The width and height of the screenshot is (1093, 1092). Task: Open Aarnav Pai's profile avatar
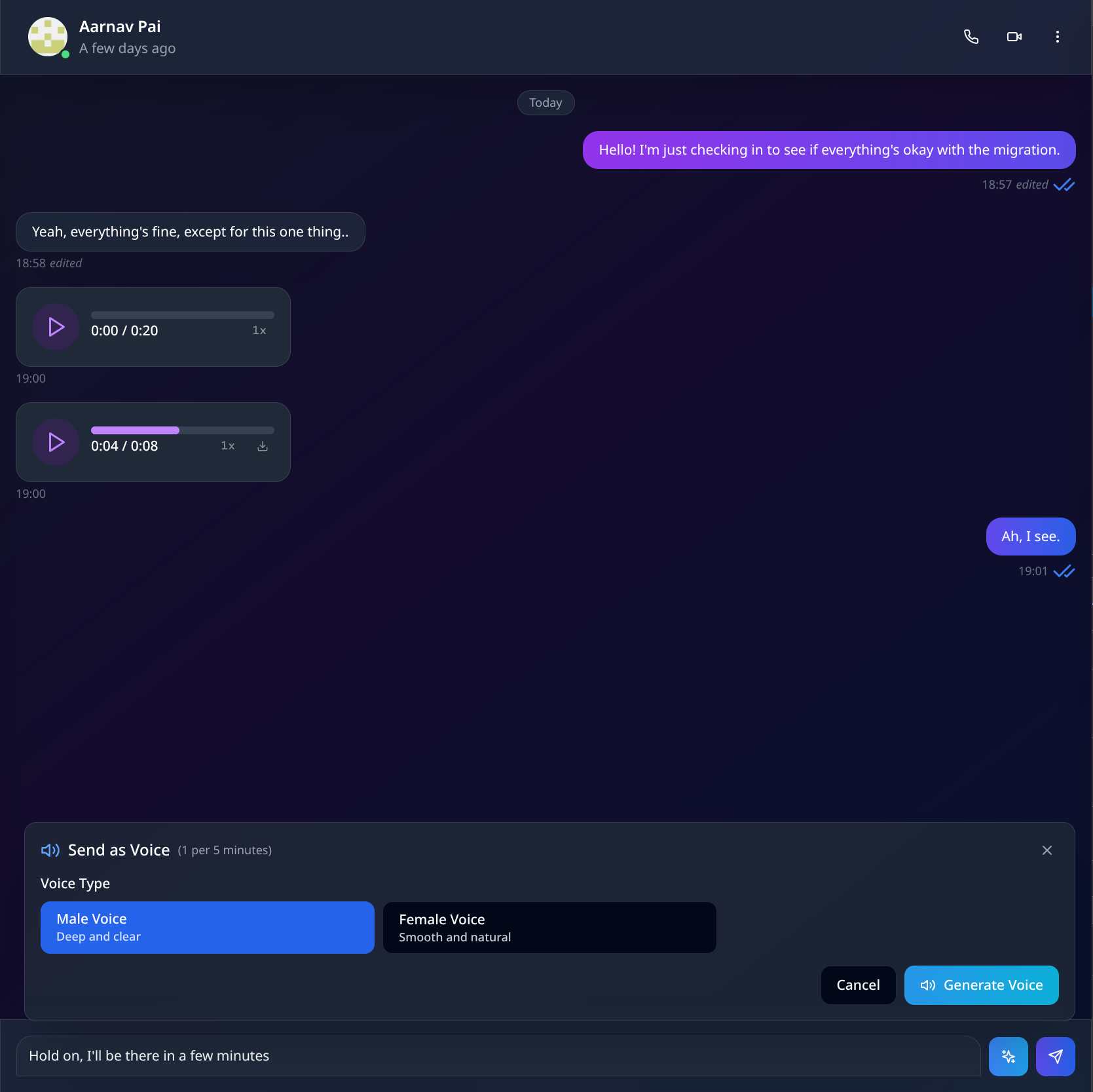[48, 37]
